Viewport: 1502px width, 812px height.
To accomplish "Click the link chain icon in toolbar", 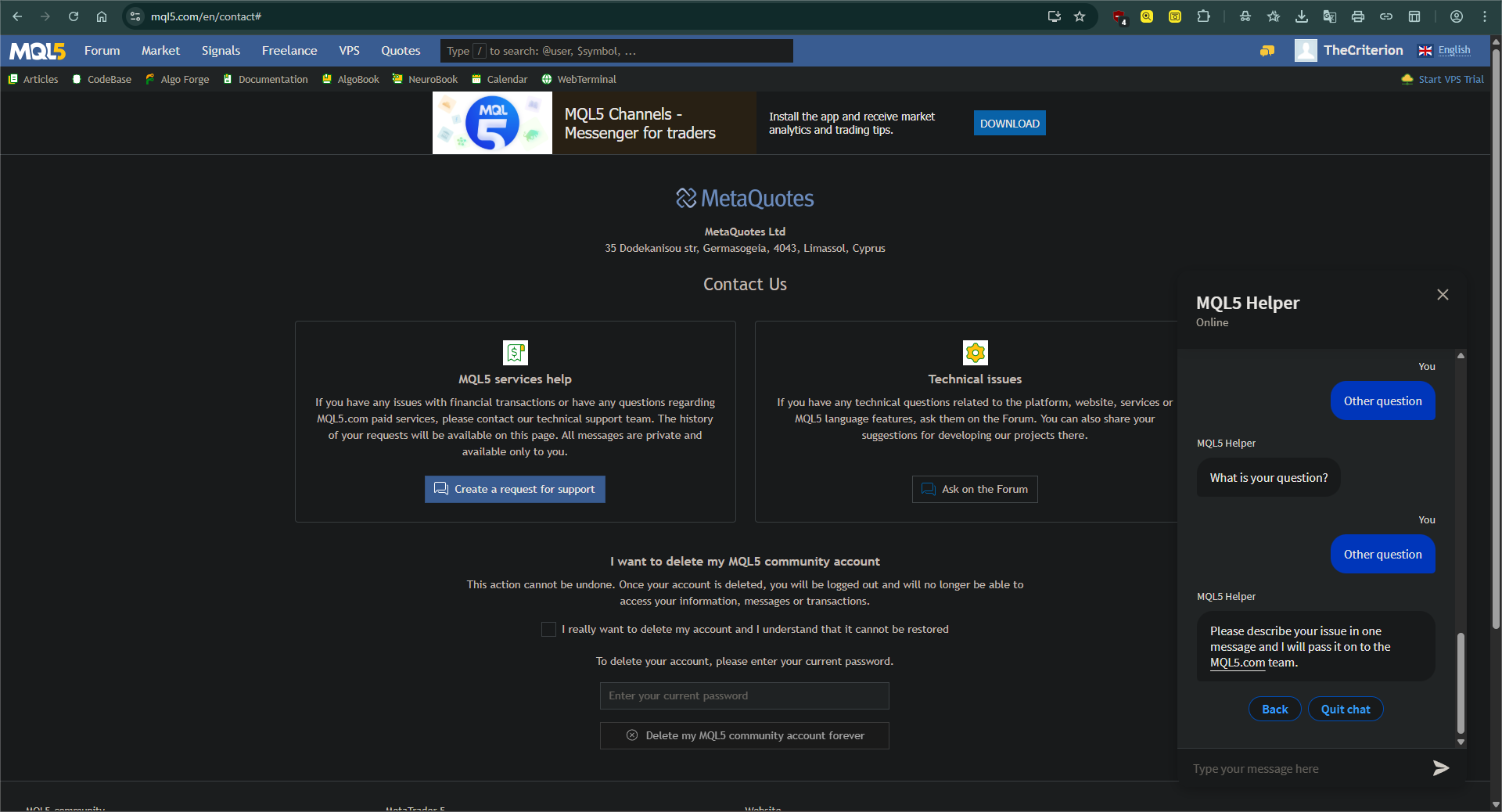I will [1386, 16].
